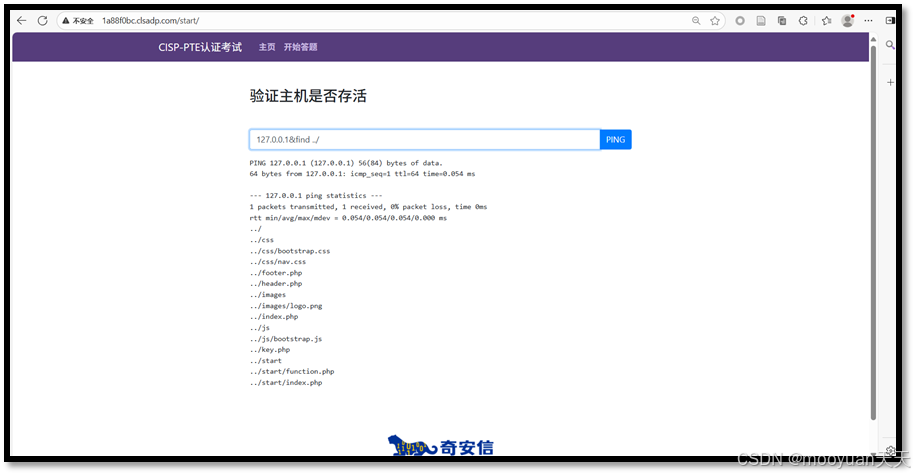Open the Extensions puzzle icon
Image resolution: width=915 pixels, height=475 pixels.
click(804, 20)
